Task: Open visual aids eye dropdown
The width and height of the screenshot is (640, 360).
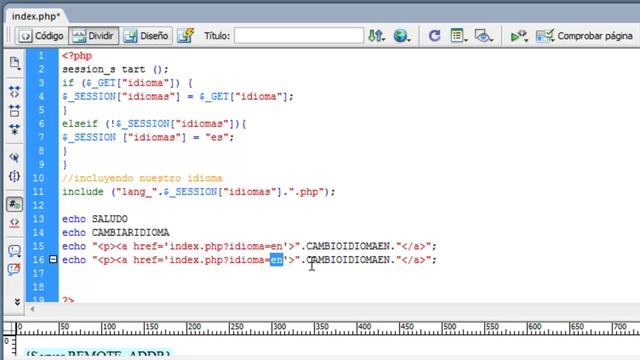Action: click(484, 36)
